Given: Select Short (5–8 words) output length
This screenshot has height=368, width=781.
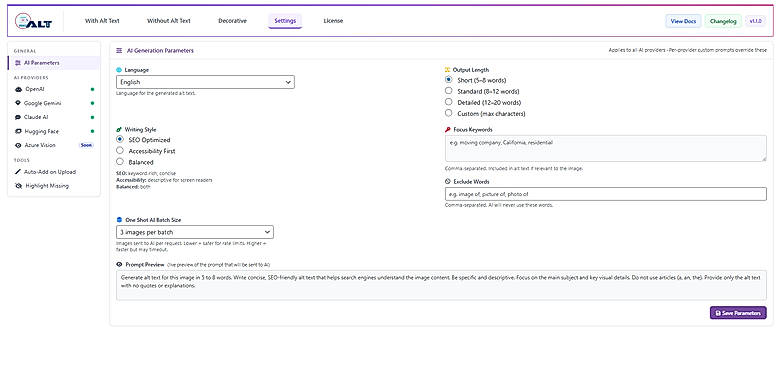Looking at the screenshot, I should pos(448,80).
